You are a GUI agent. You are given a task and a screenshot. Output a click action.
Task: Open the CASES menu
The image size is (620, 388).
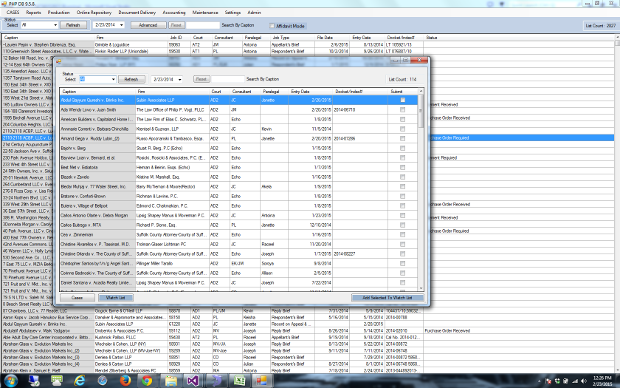(13, 12)
